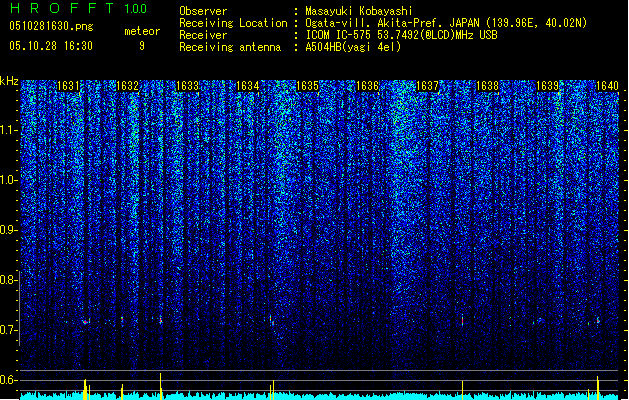The width and height of the screenshot is (629, 400).
Task: Click the "Receiver" field label
Action: 203,35
